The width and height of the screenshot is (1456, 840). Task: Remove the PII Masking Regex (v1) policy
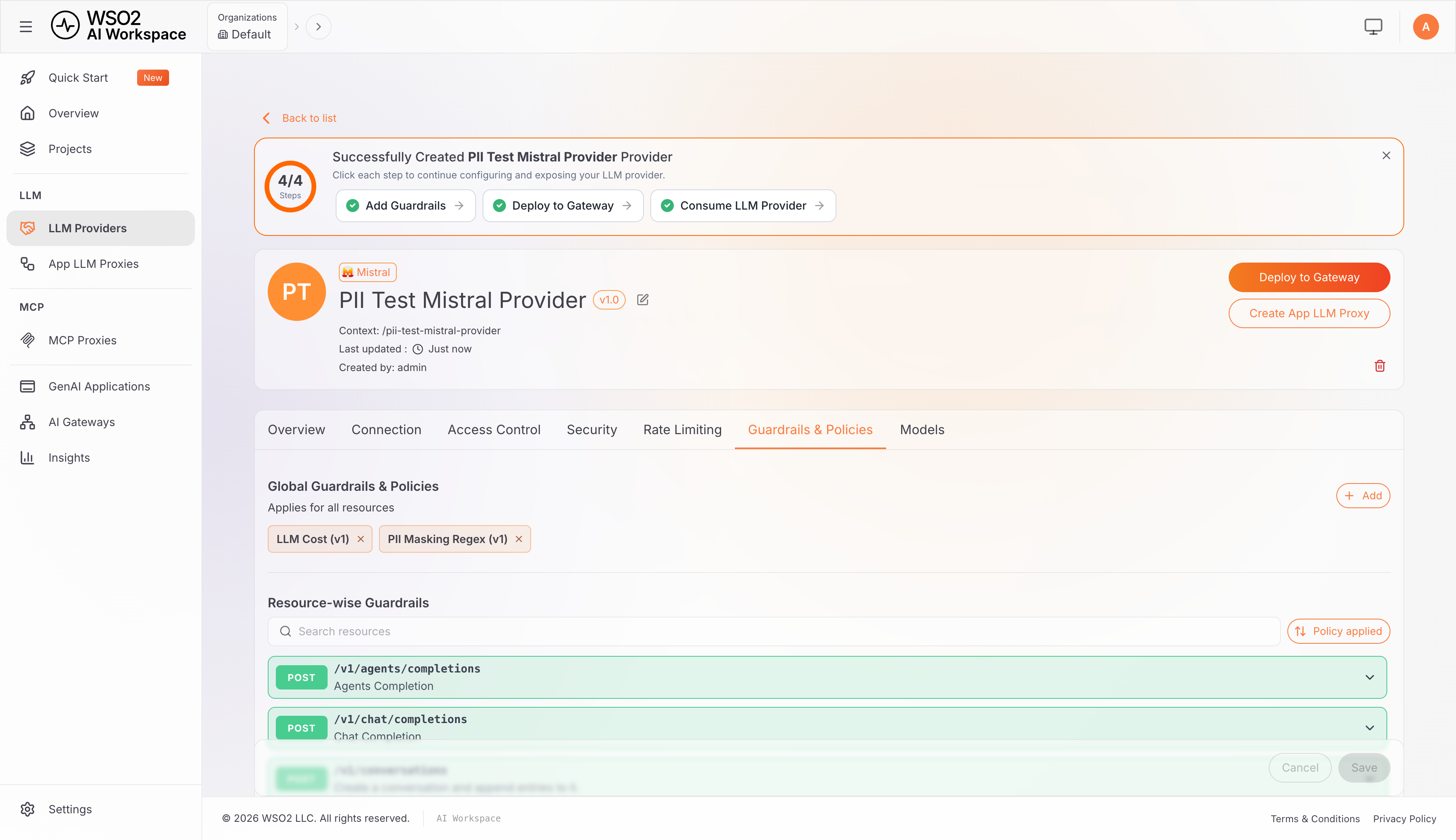[519, 539]
